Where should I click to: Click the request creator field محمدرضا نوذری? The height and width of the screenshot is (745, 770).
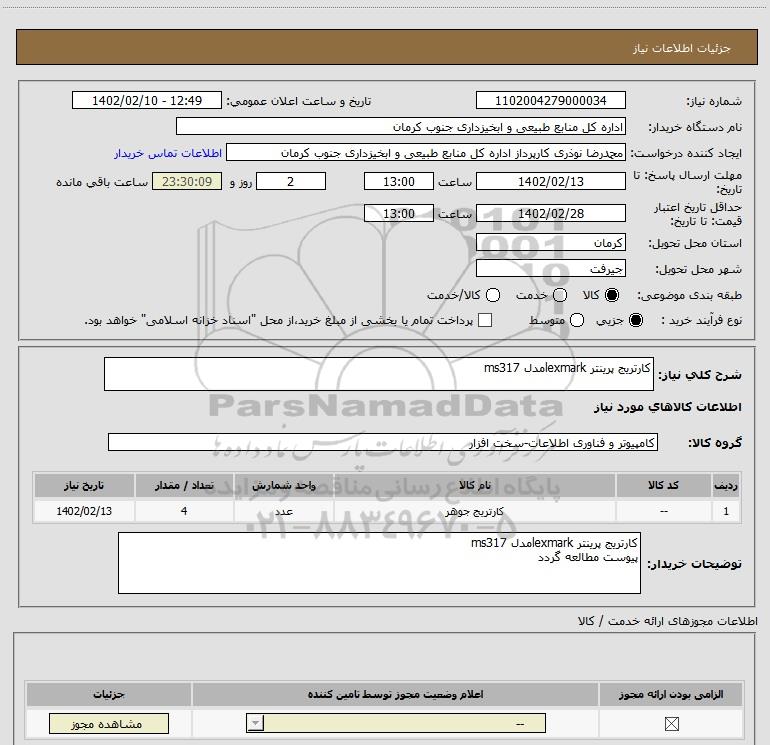[x=426, y=153]
